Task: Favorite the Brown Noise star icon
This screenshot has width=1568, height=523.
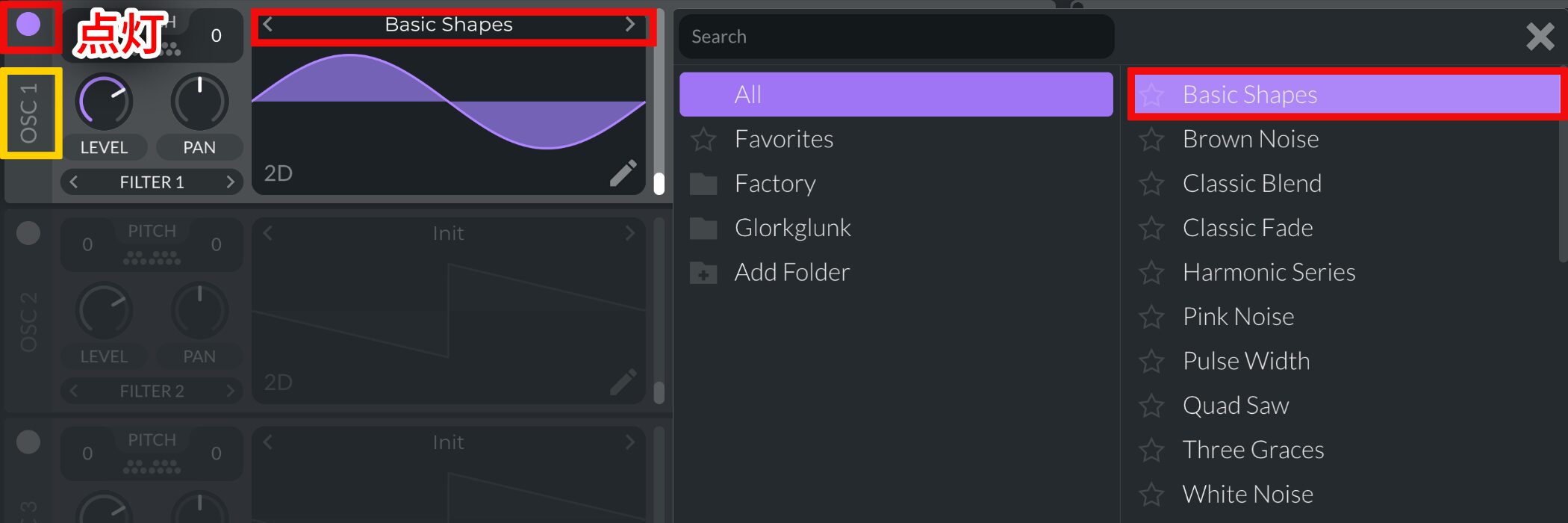Action: point(1151,139)
